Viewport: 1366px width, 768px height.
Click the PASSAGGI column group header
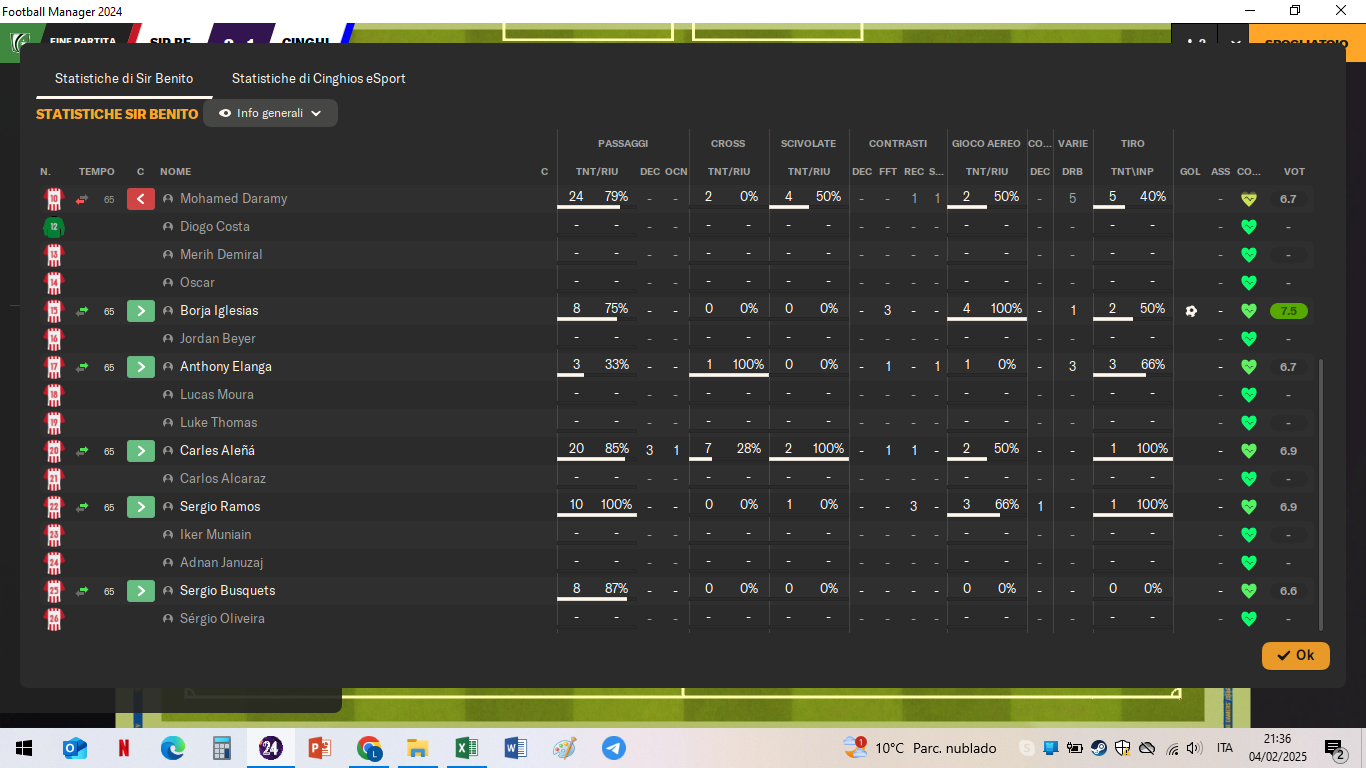(623, 144)
